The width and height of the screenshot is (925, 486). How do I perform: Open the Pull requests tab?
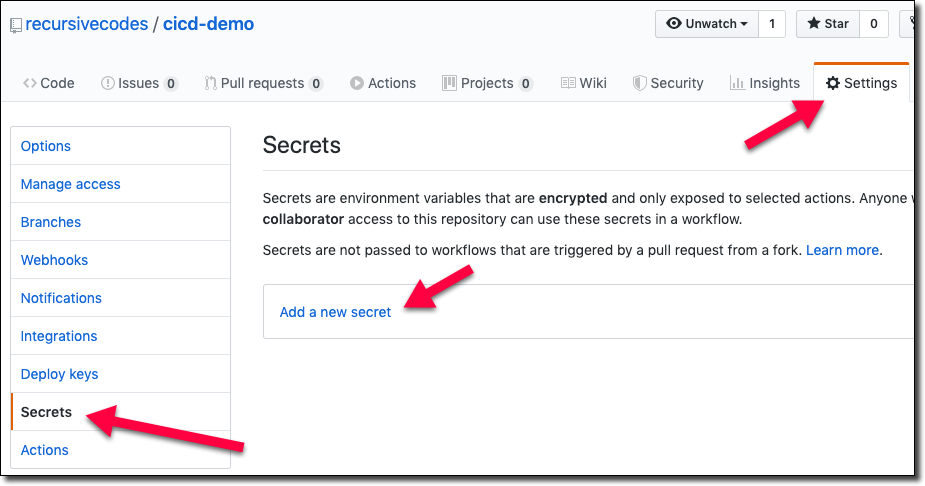click(263, 83)
